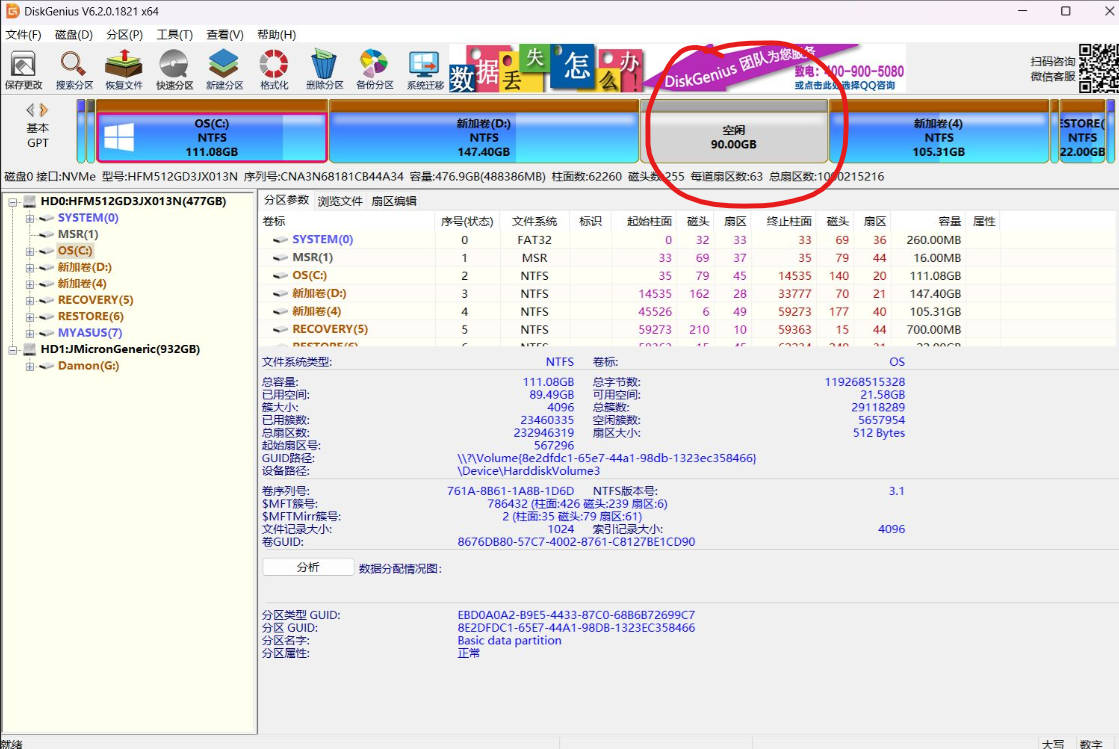Open the 查看(V) menu

tap(225, 34)
